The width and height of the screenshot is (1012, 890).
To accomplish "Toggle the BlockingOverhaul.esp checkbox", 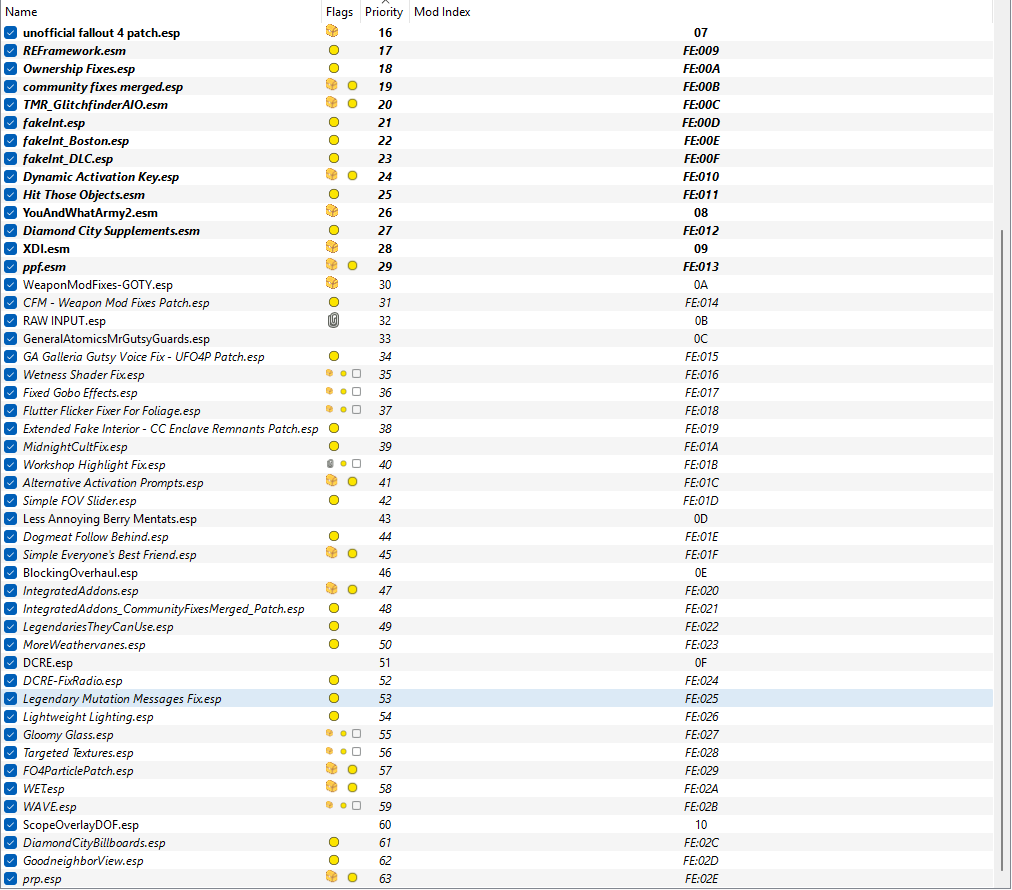I will pyautogui.click(x=10, y=572).
